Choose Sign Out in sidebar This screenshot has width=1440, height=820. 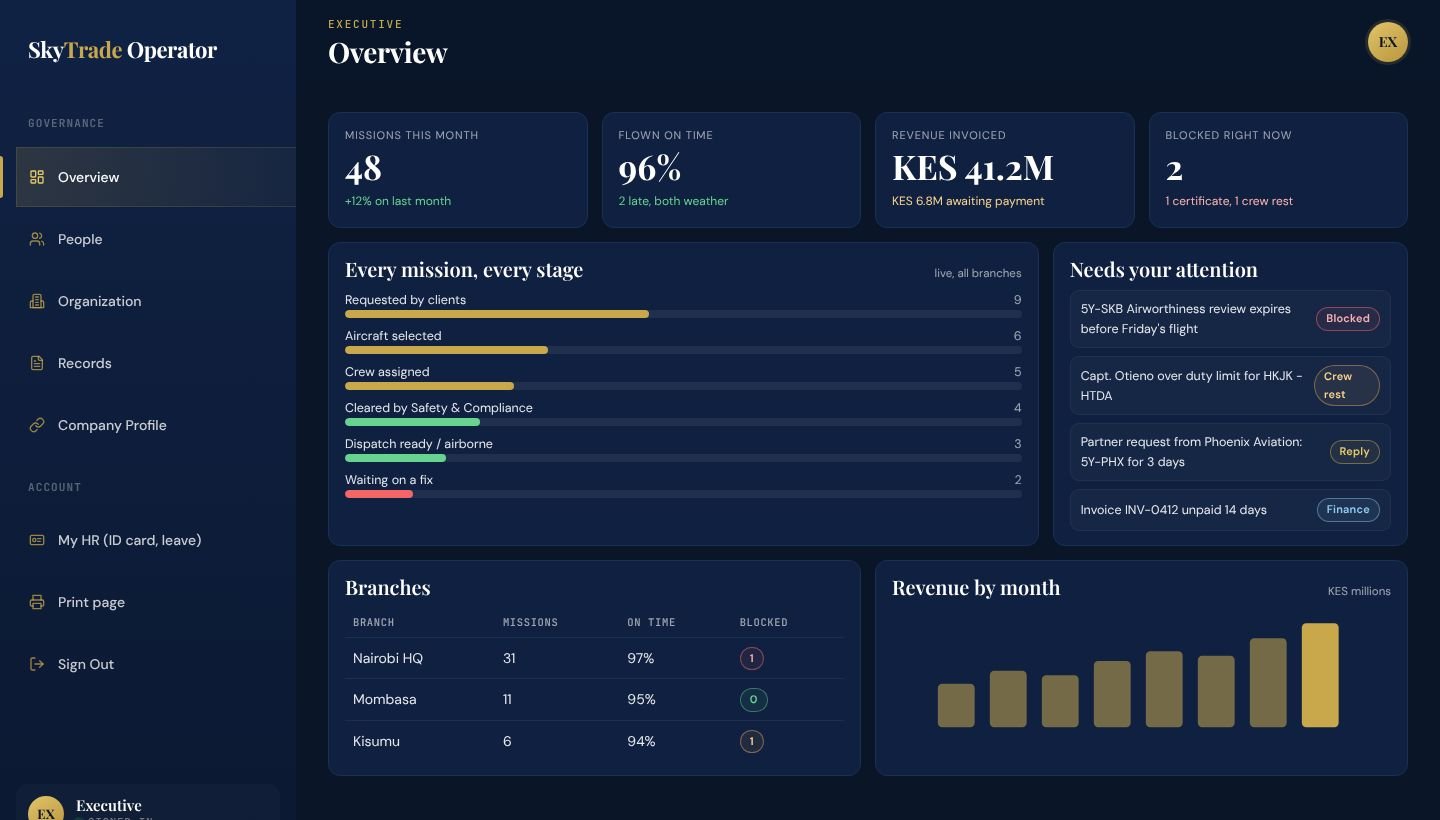tap(155, 664)
